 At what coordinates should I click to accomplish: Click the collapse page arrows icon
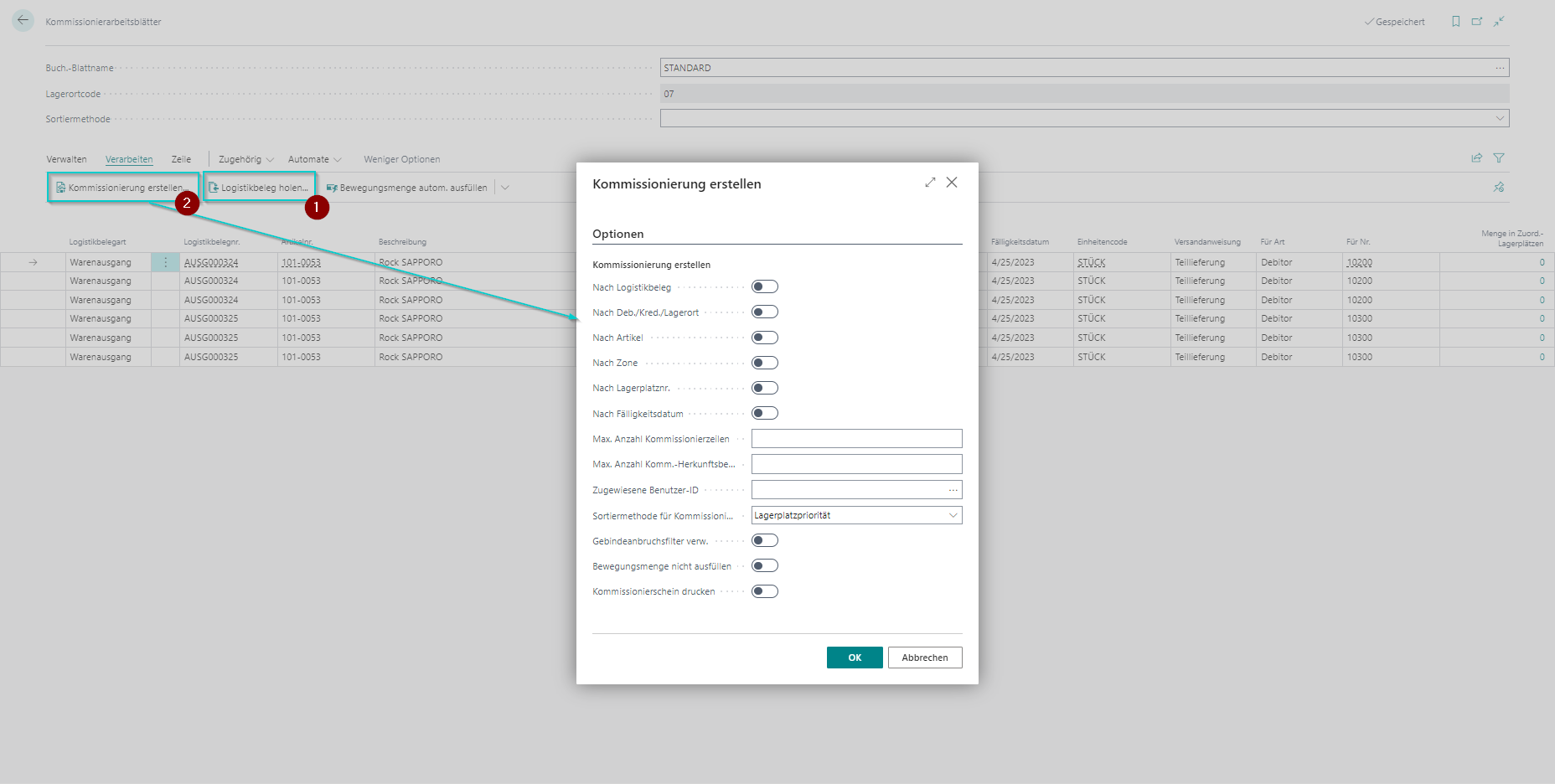(x=1499, y=22)
